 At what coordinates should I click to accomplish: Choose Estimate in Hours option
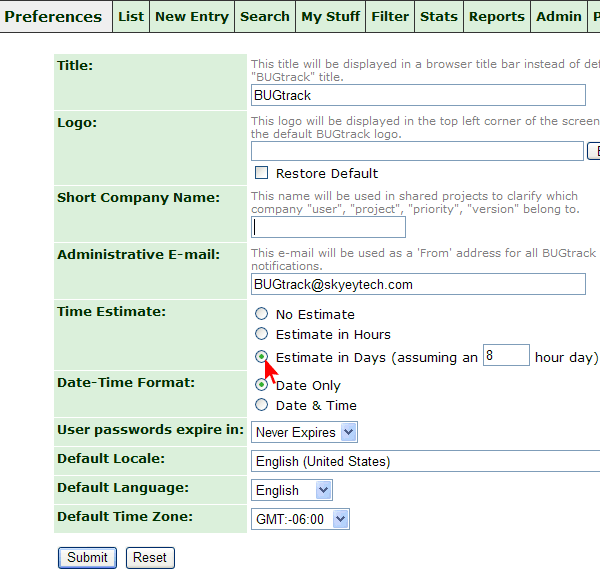pyautogui.click(x=262, y=334)
